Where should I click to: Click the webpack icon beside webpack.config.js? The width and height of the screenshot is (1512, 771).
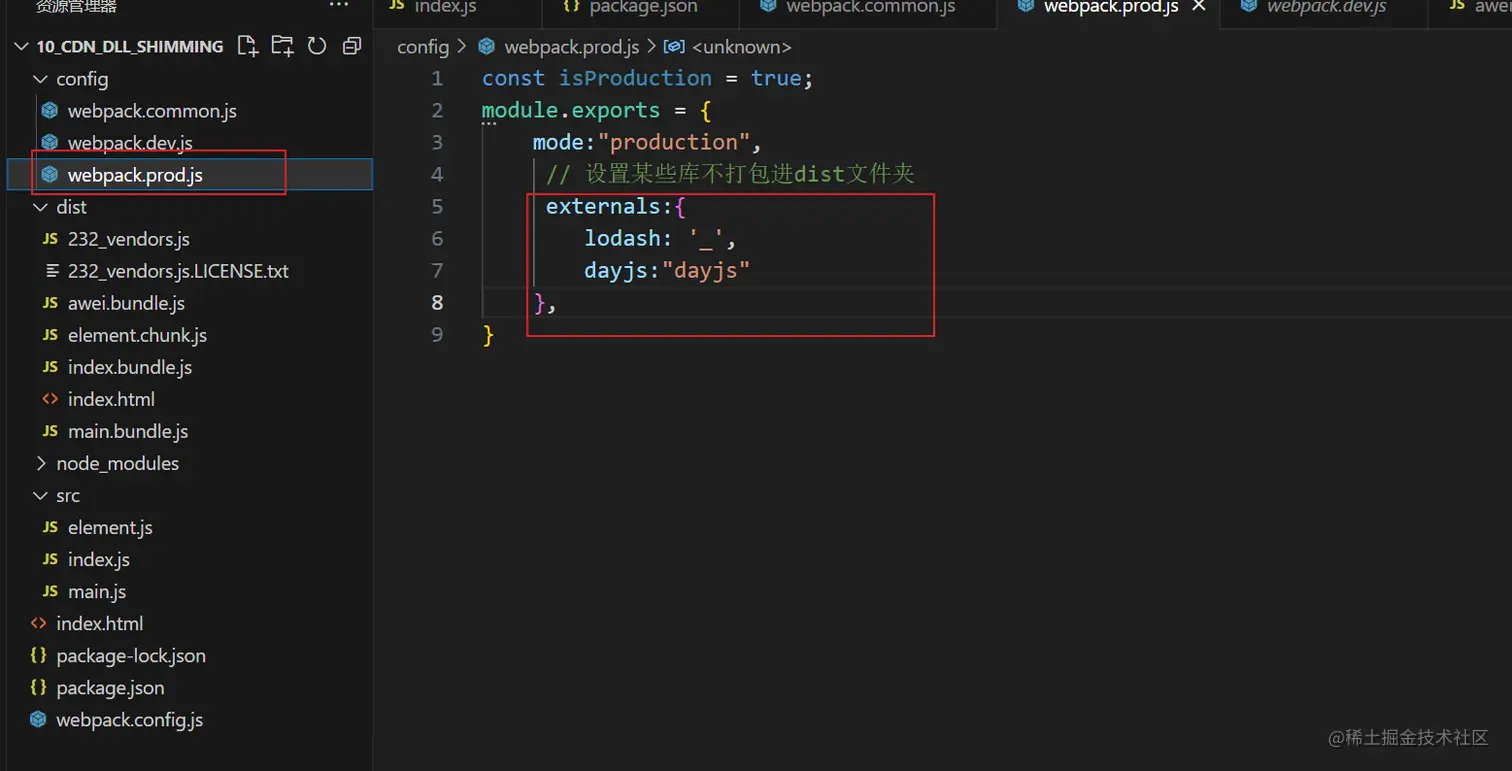[x=38, y=720]
